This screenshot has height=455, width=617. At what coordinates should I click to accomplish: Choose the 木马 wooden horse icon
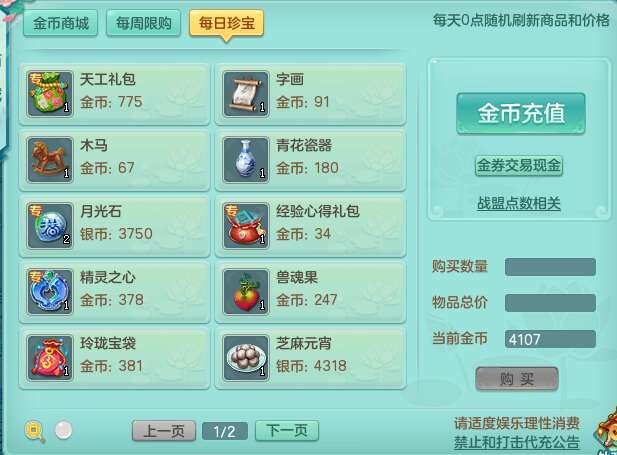(50, 159)
